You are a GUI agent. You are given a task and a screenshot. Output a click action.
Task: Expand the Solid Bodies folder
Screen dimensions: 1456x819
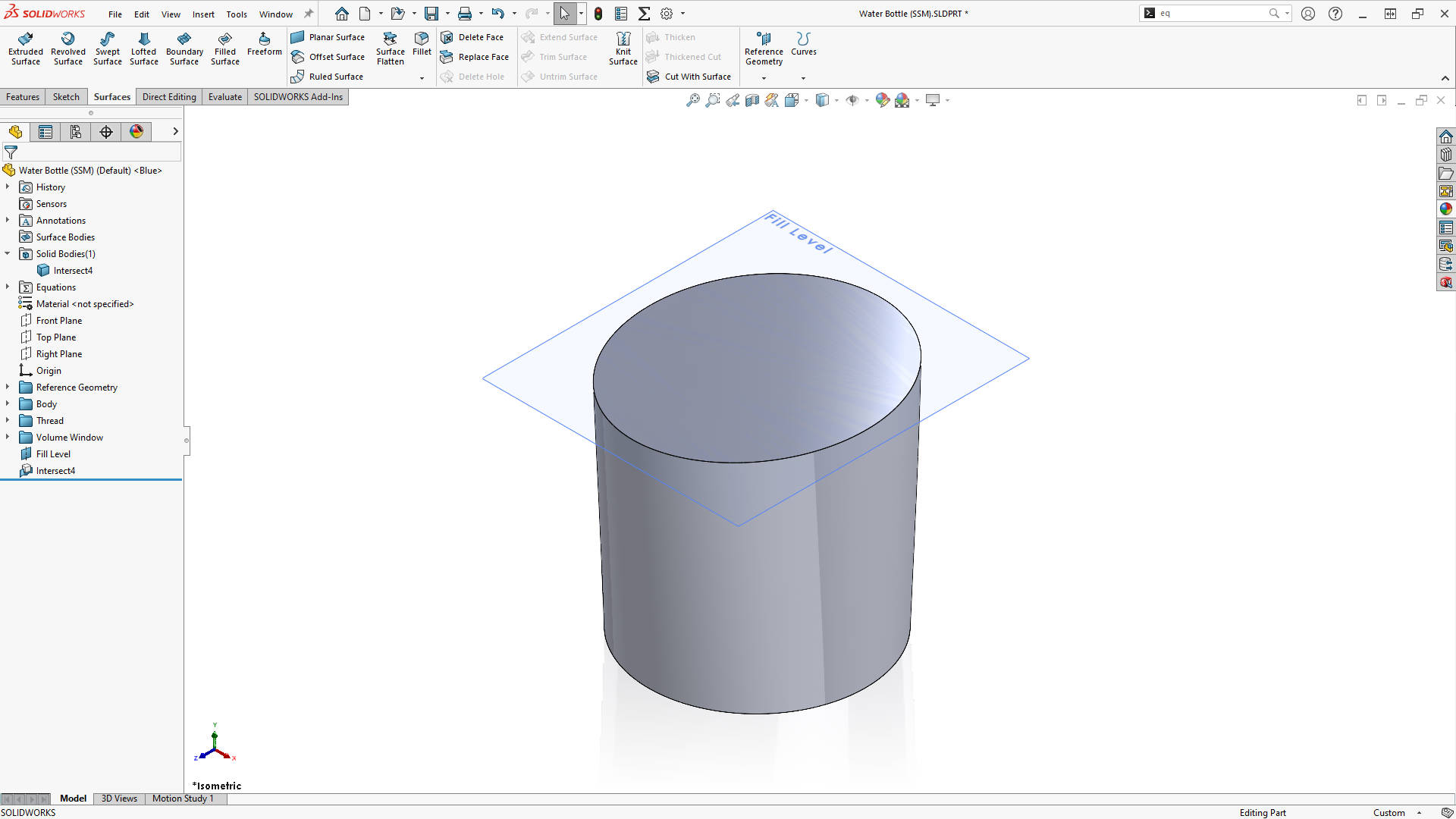pyautogui.click(x=8, y=253)
